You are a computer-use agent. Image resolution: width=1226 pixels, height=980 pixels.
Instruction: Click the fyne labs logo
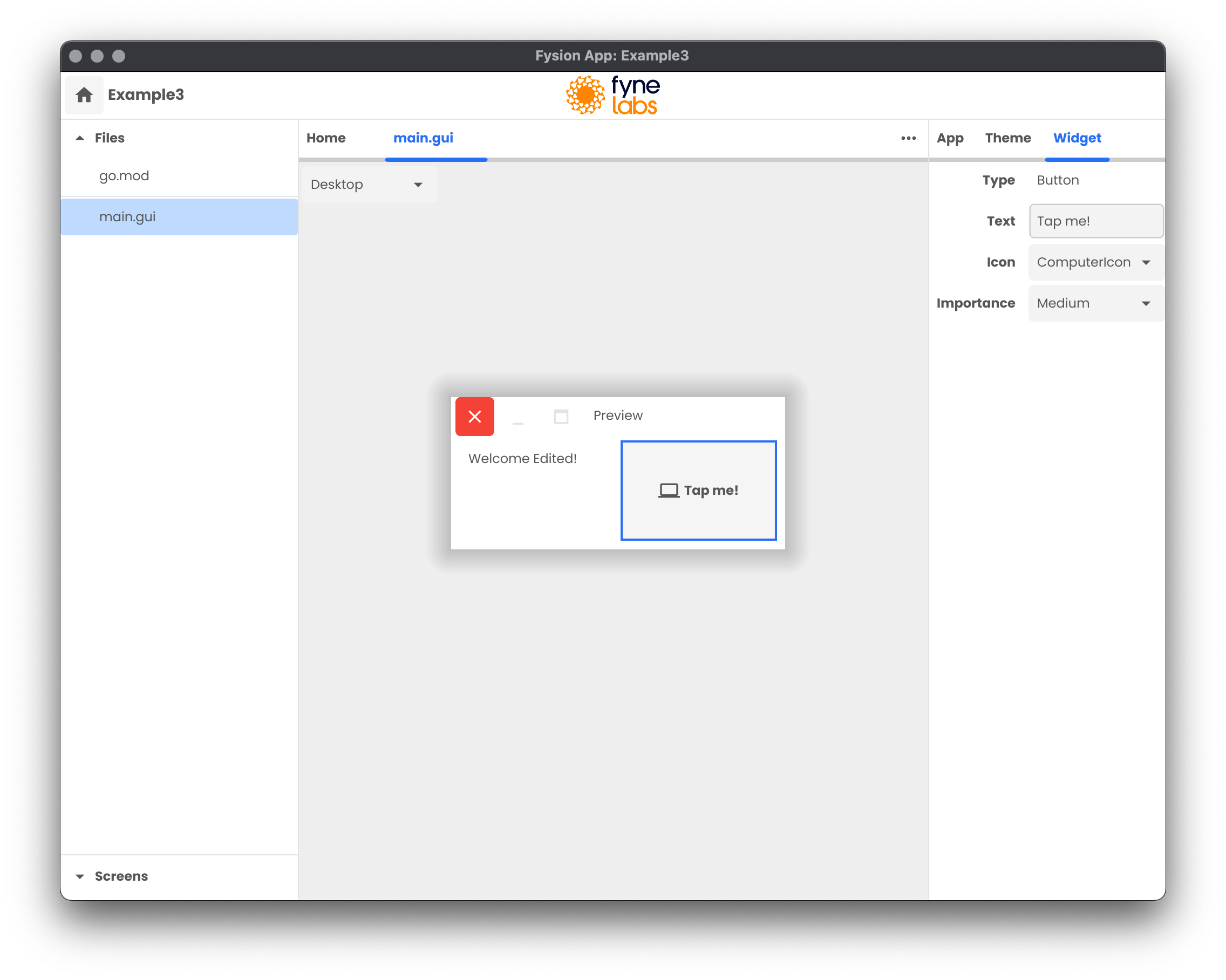(x=612, y=95)
